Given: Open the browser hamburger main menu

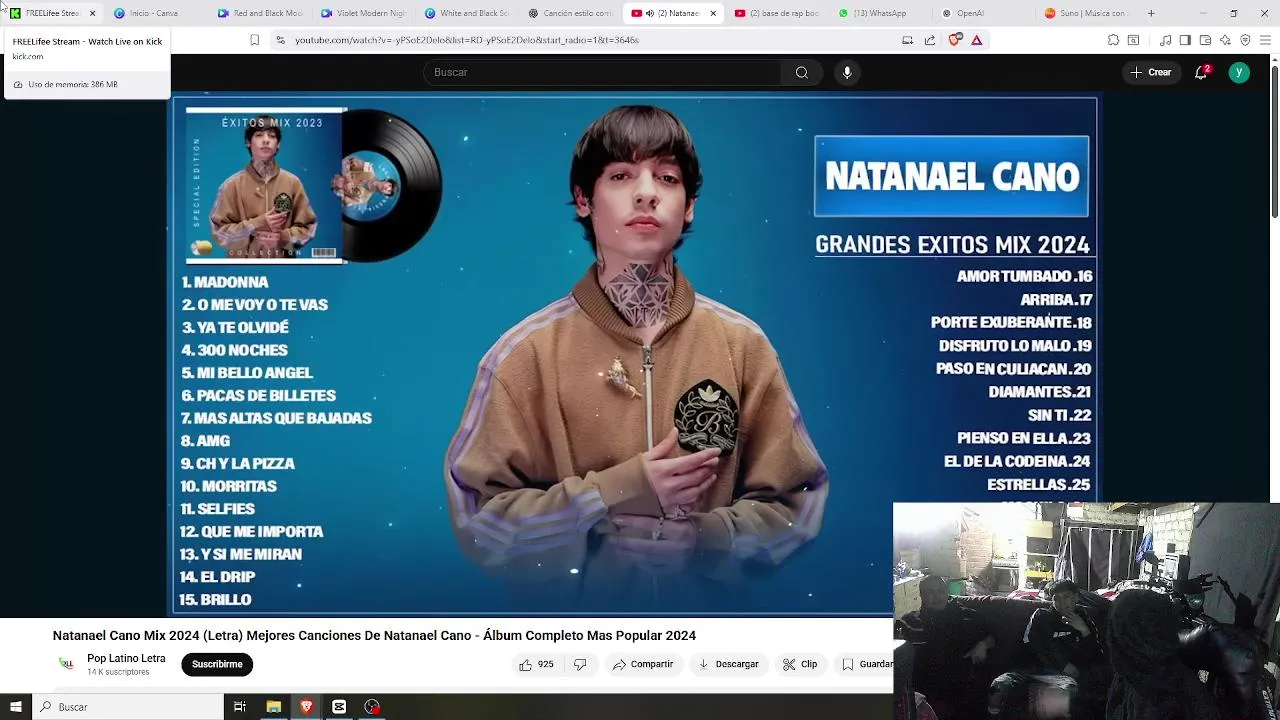Looking at the screenshot, I should (x=1265, y=40).
